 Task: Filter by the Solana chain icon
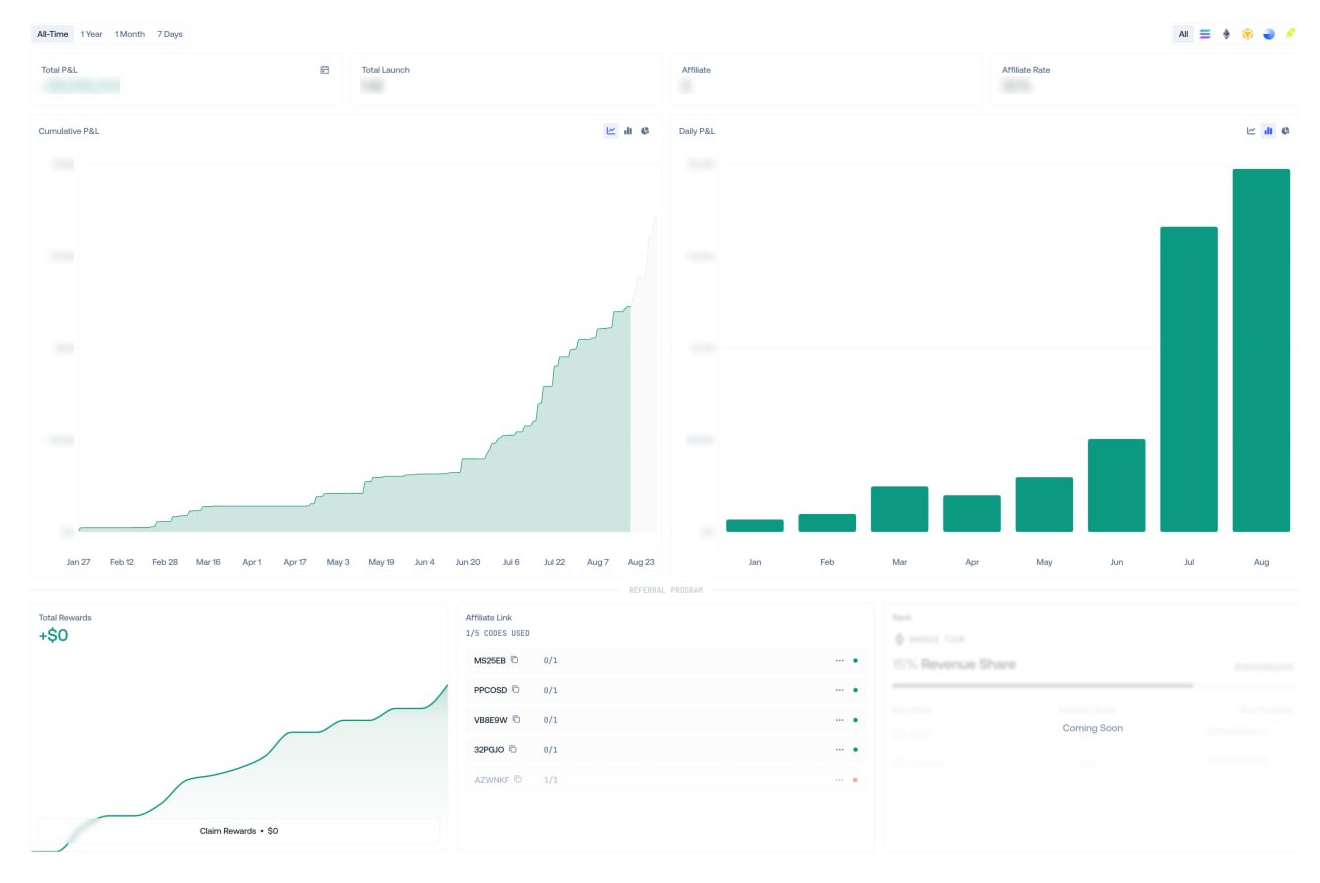1205,34
